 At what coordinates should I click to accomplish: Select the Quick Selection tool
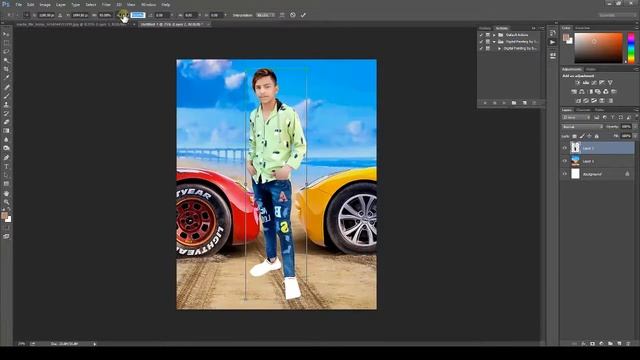coord(6,60)
